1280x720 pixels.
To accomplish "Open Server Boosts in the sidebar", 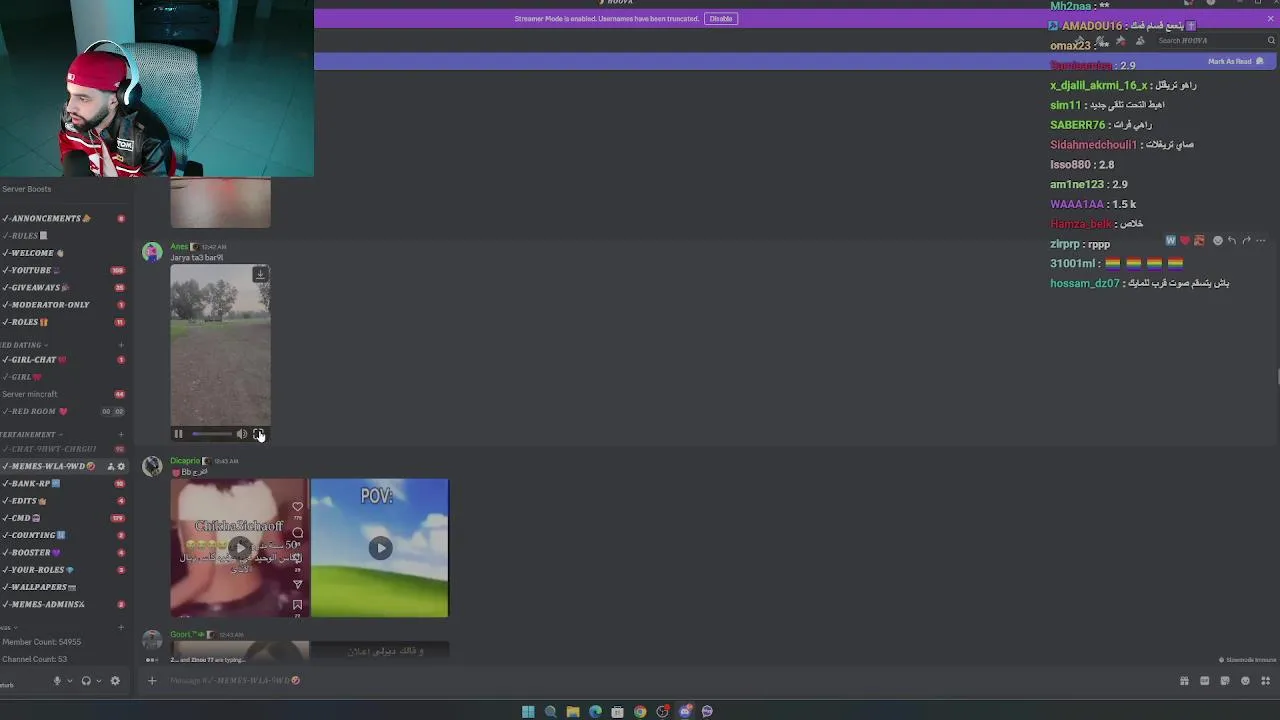I will [x=62, y=189].
